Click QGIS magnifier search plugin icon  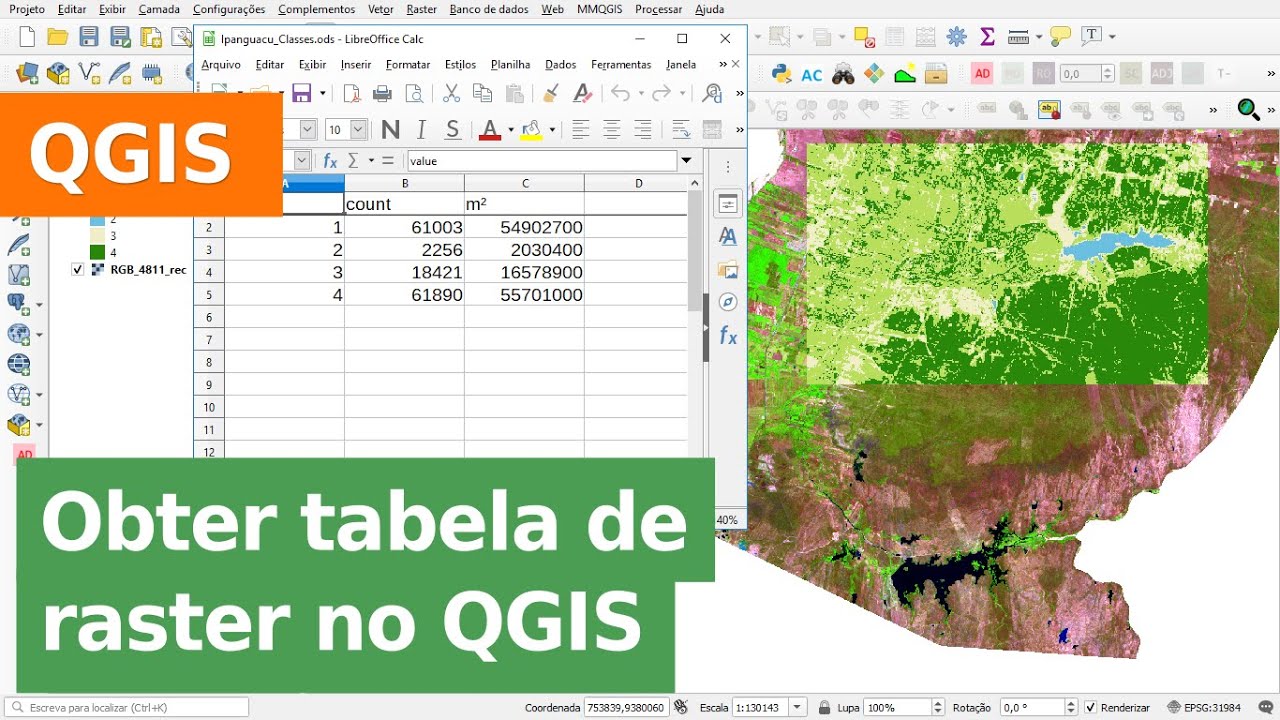tap(1248, 109)
